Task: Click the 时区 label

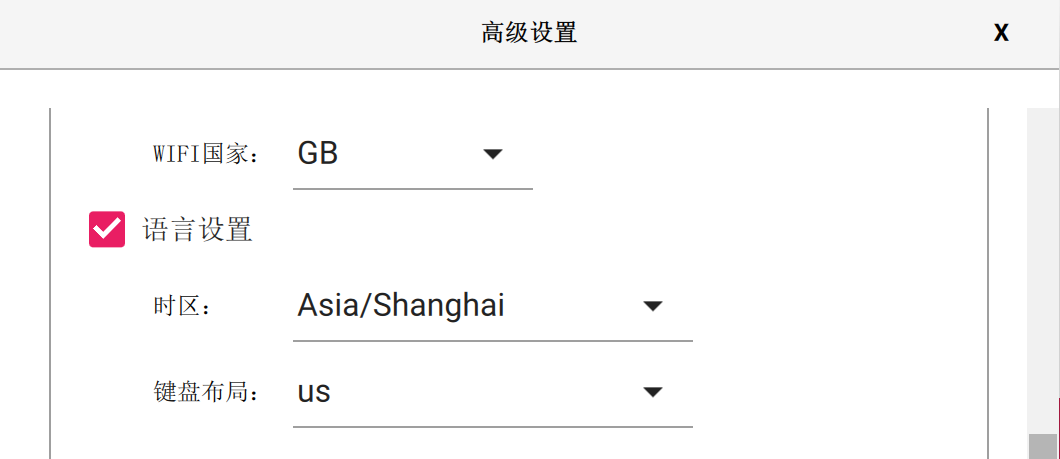Action: 182,307
